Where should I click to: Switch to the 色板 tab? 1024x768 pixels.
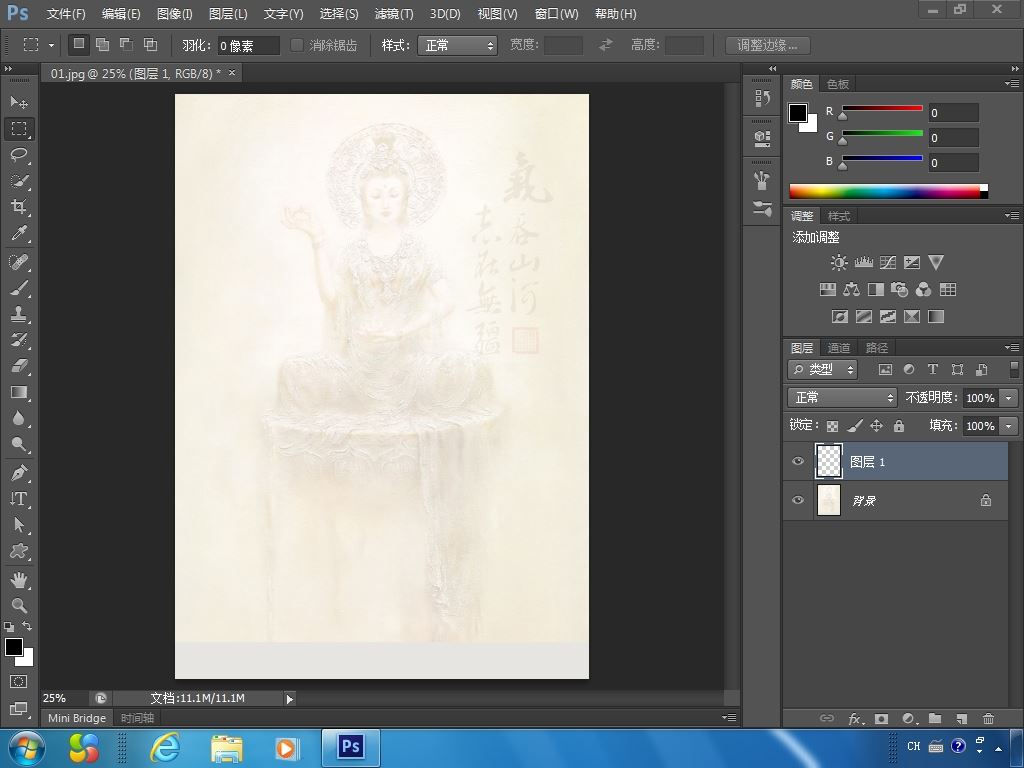coord(838,84)
